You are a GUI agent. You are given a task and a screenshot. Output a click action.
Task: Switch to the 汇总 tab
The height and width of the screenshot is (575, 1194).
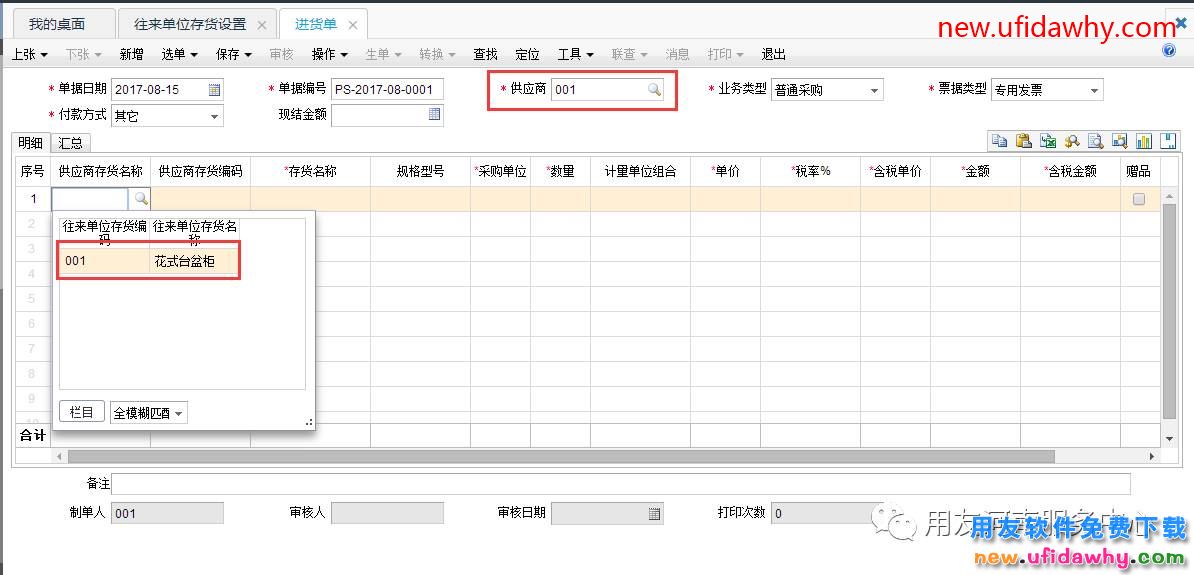click(70, 143)
